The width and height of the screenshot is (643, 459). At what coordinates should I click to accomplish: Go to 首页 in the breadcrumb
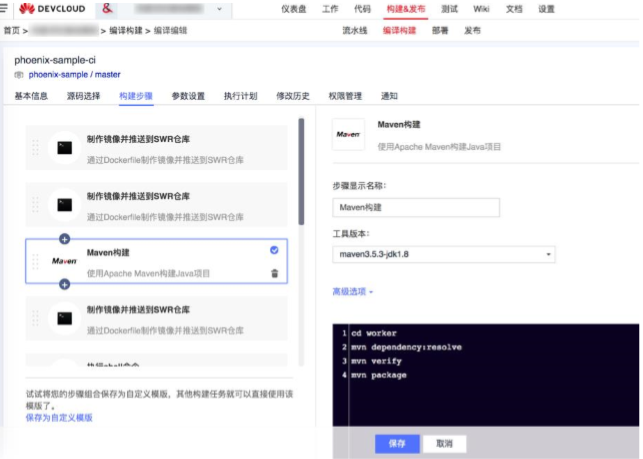[x=11, y=31]
